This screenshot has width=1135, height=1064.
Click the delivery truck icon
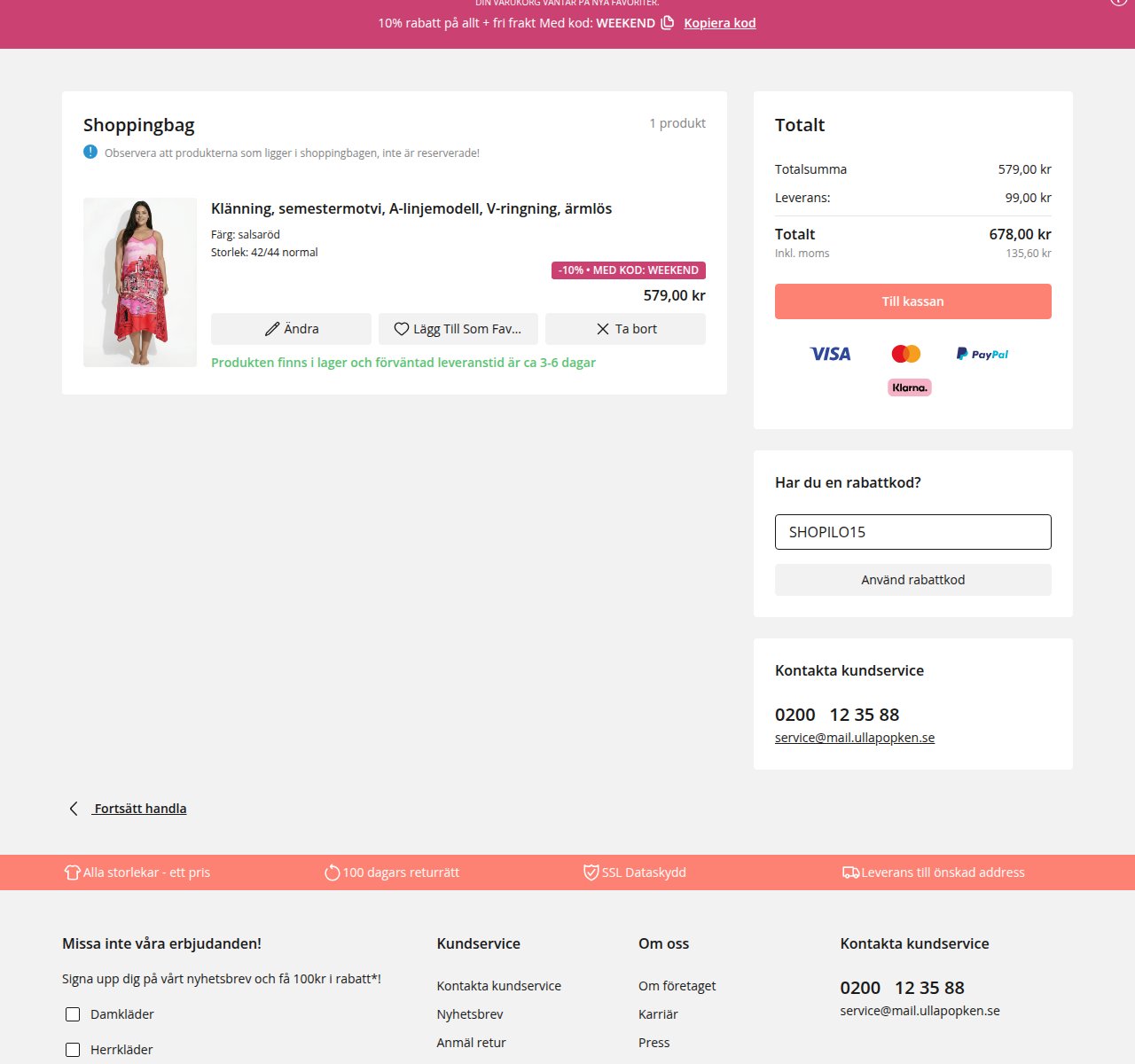(850, 872)
